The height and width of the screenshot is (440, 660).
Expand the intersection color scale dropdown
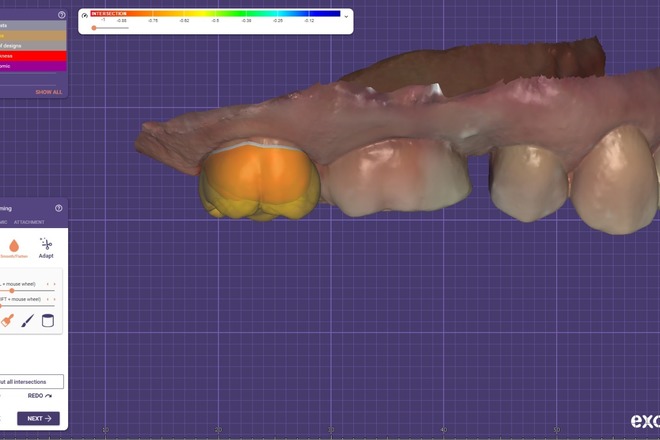pyautogui.click(x=346, y=16)
